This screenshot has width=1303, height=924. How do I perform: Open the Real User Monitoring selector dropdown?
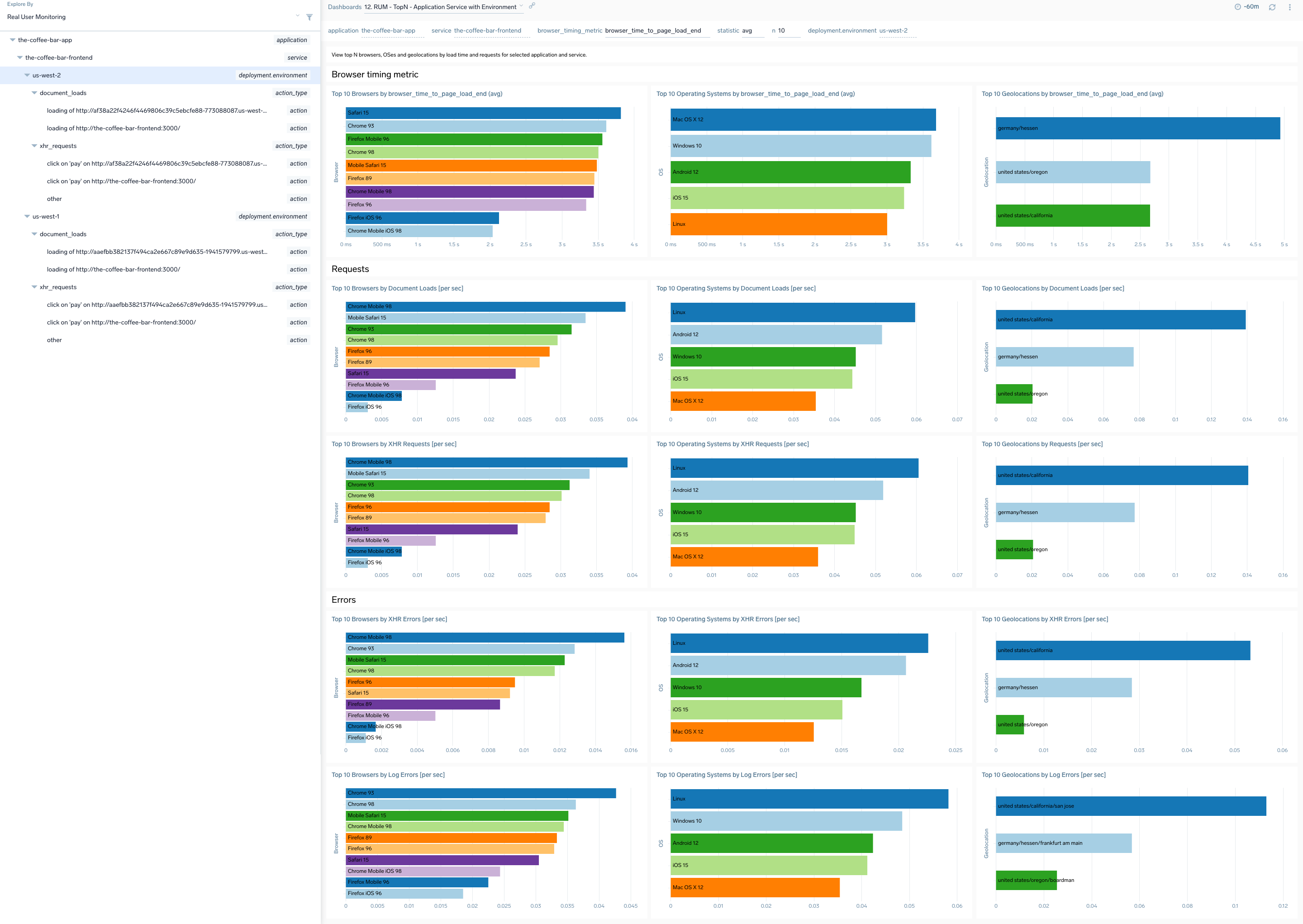[296, 16]
